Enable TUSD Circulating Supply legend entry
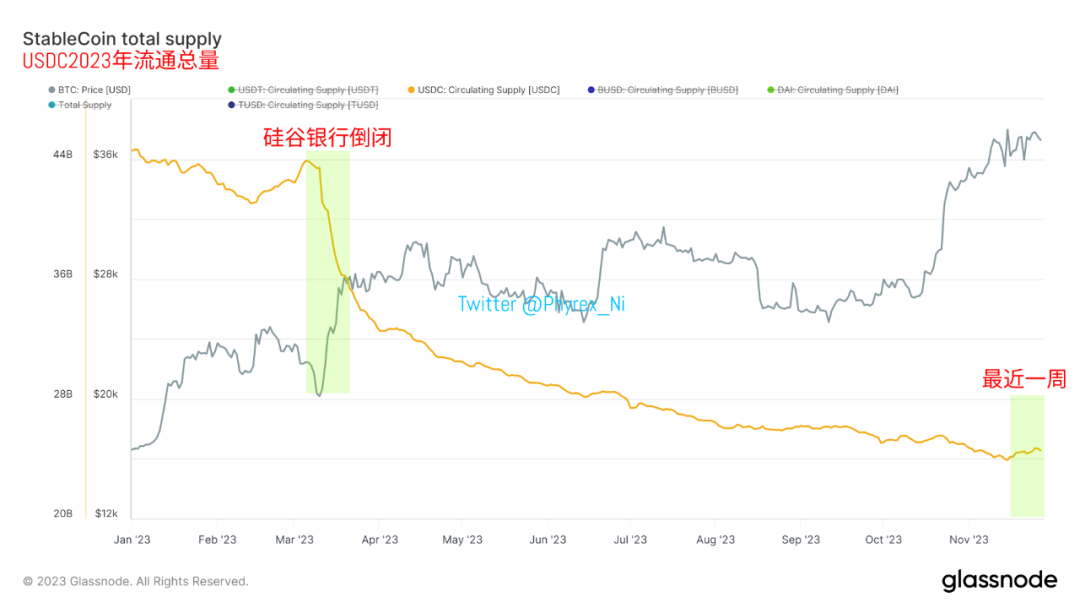Viewport: 1080px width, 608px height. click(303, 105)
